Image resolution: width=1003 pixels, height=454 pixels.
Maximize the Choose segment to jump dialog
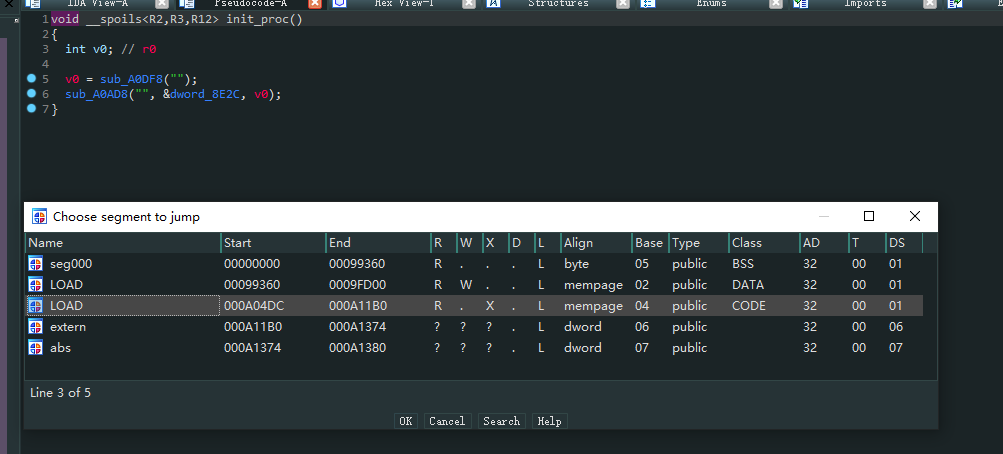pyautogui.click(x=869, y=216)
